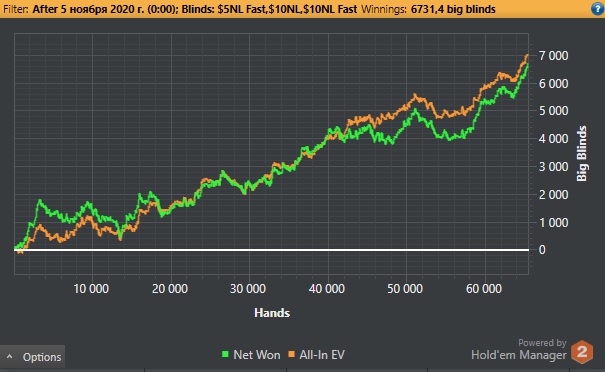The image size is (605, 372).
Task: Click the Hold'em Manager 2 logo icon
Action: coord(582,352)
